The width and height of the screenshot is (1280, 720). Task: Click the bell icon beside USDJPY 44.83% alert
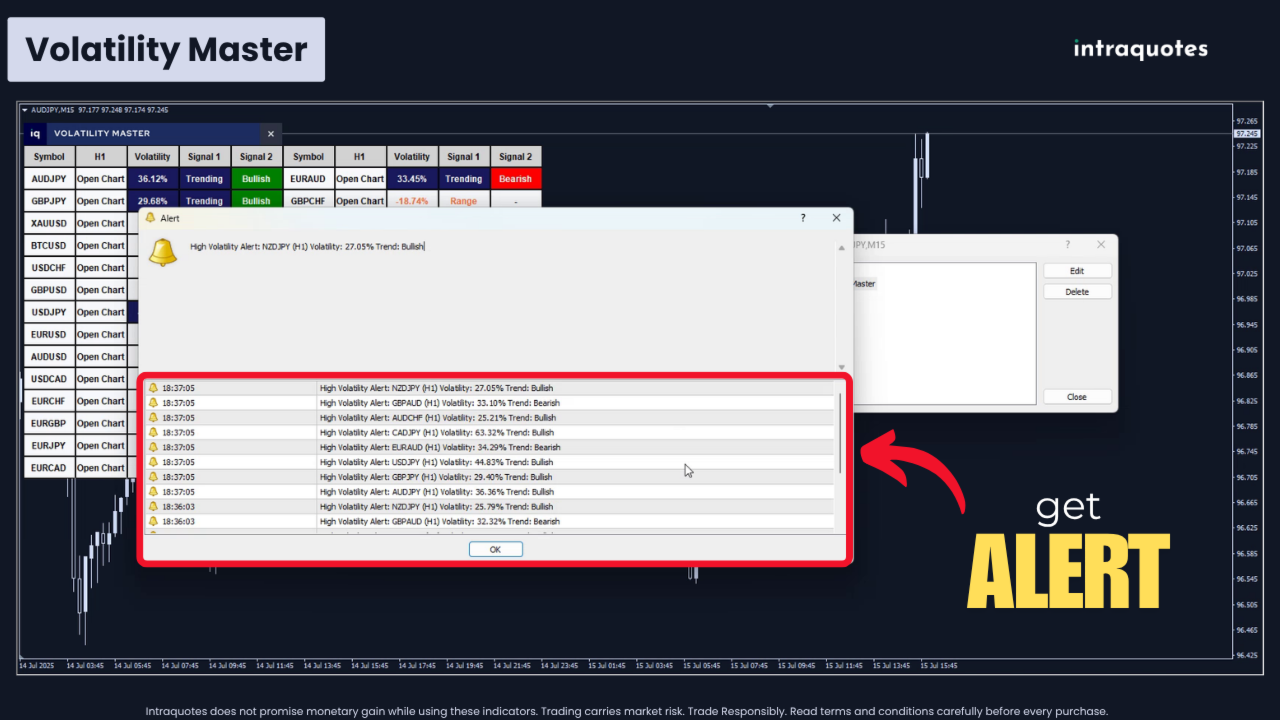(153, 462)
